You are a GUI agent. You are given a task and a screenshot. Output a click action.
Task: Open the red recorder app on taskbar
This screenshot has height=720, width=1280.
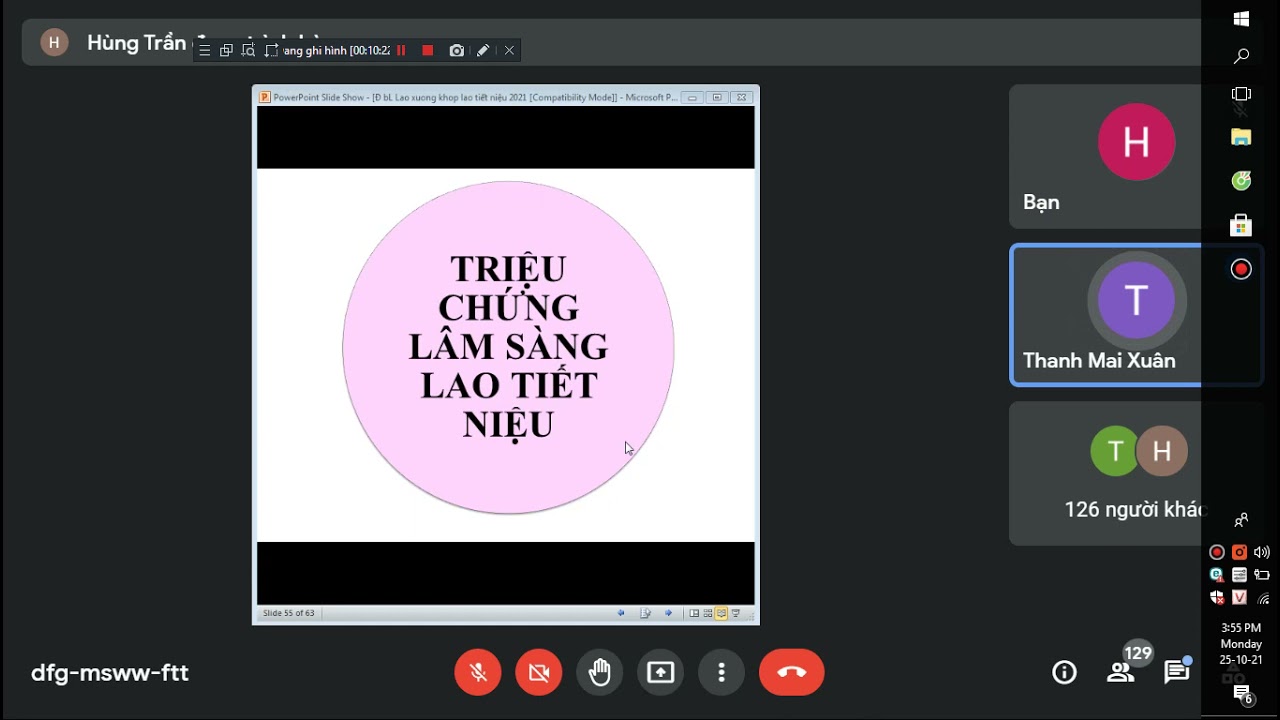[1241, 269]
